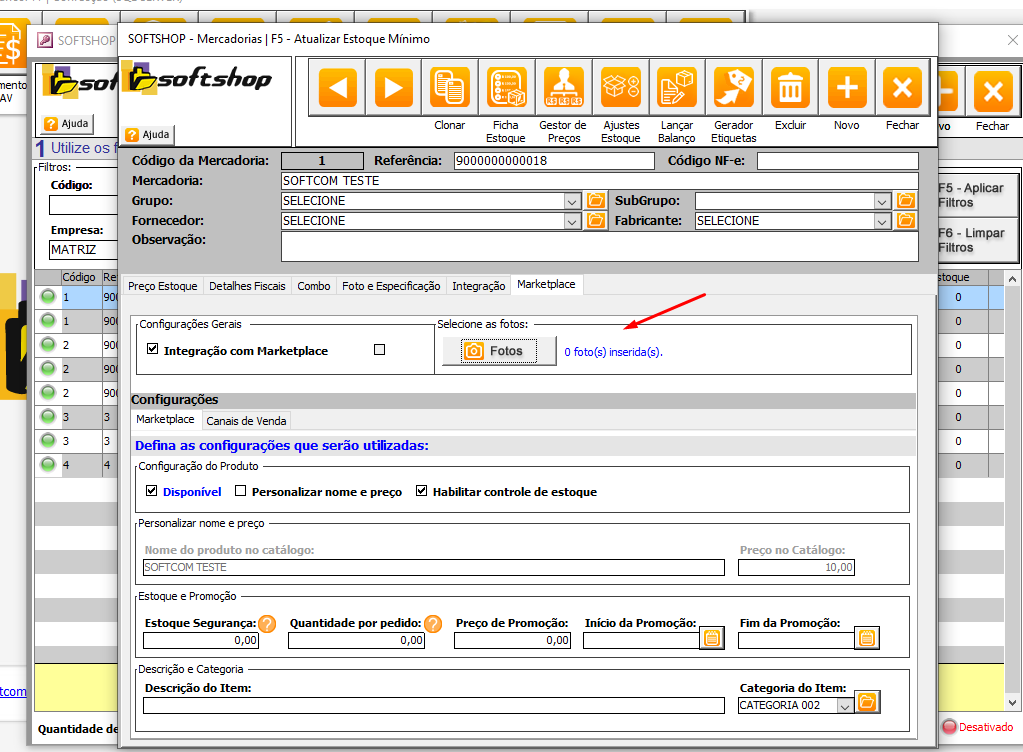Open the Fabricante dropdown list
Screen dimensions: 1023x752
(882, 221)
